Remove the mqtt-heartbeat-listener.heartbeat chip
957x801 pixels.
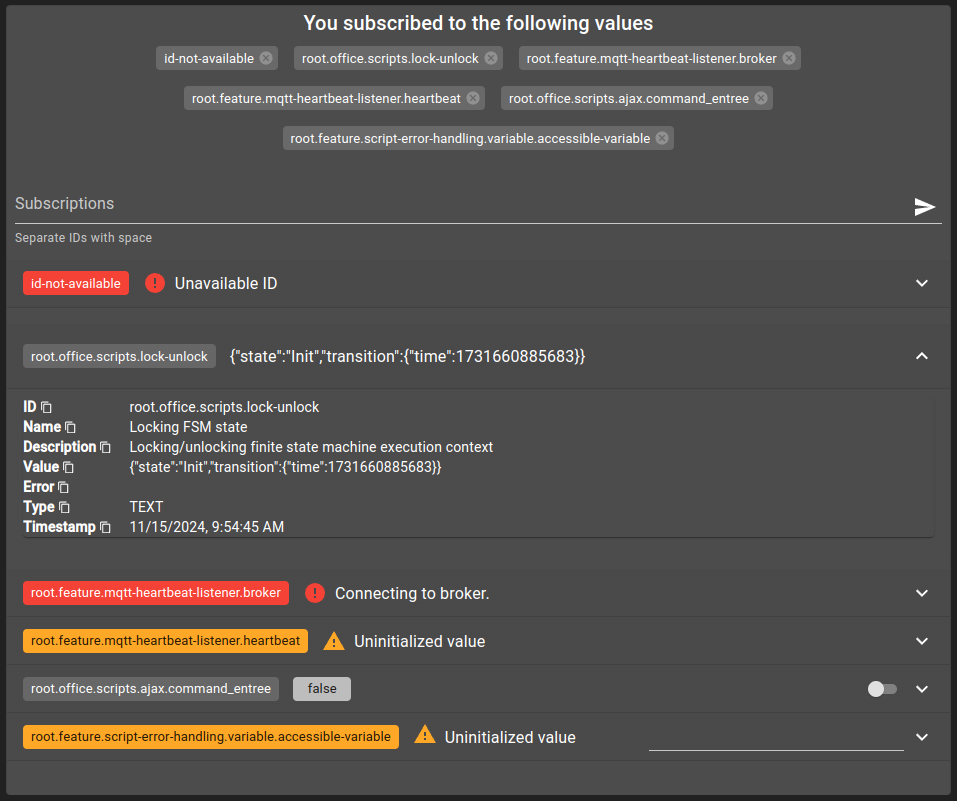tap(473, 98)
